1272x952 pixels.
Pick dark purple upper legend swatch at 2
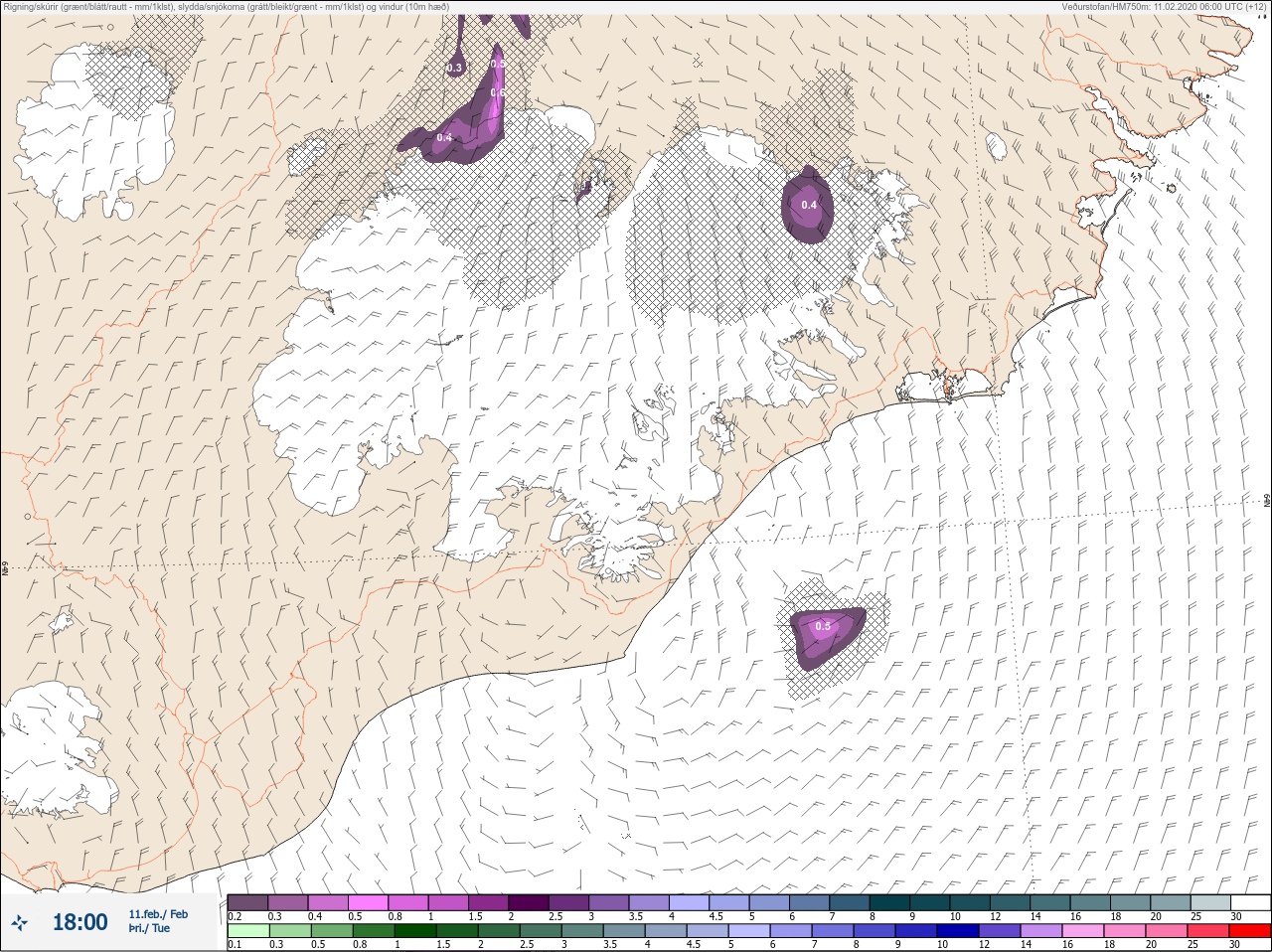click(x=529, y=902)
